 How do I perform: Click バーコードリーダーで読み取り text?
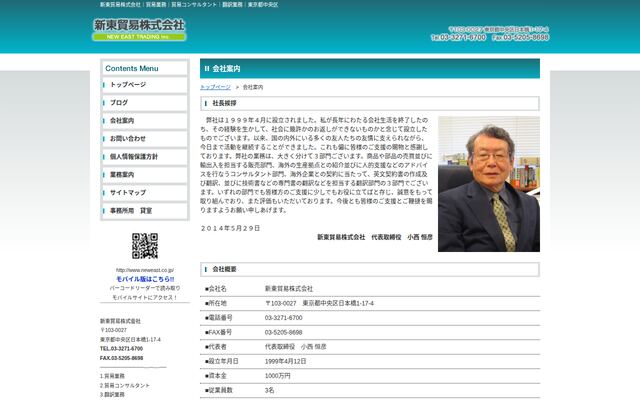click(145, 288)
